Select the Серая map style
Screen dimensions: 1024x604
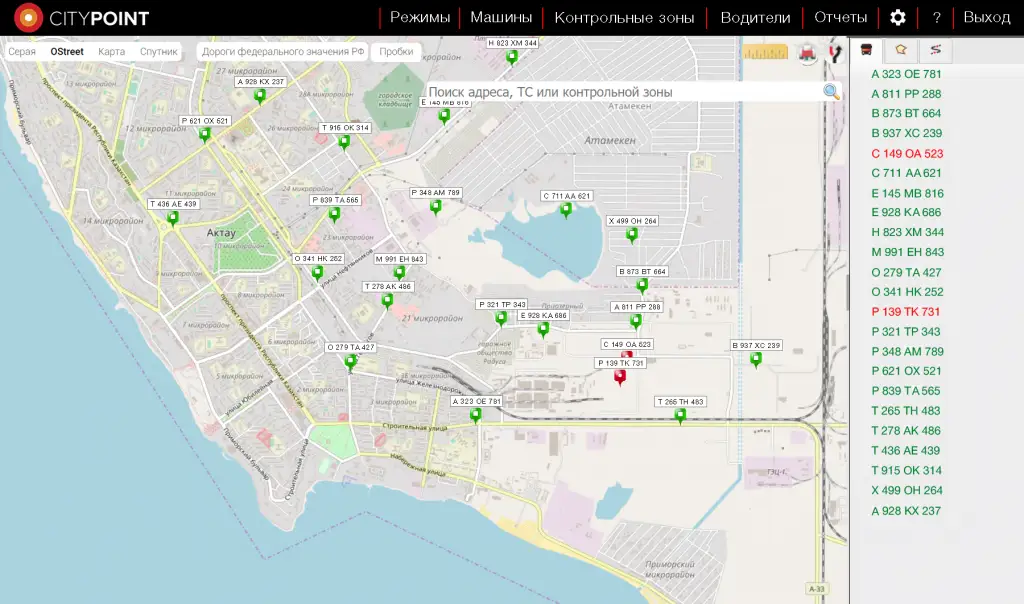(x=22, y=52)
